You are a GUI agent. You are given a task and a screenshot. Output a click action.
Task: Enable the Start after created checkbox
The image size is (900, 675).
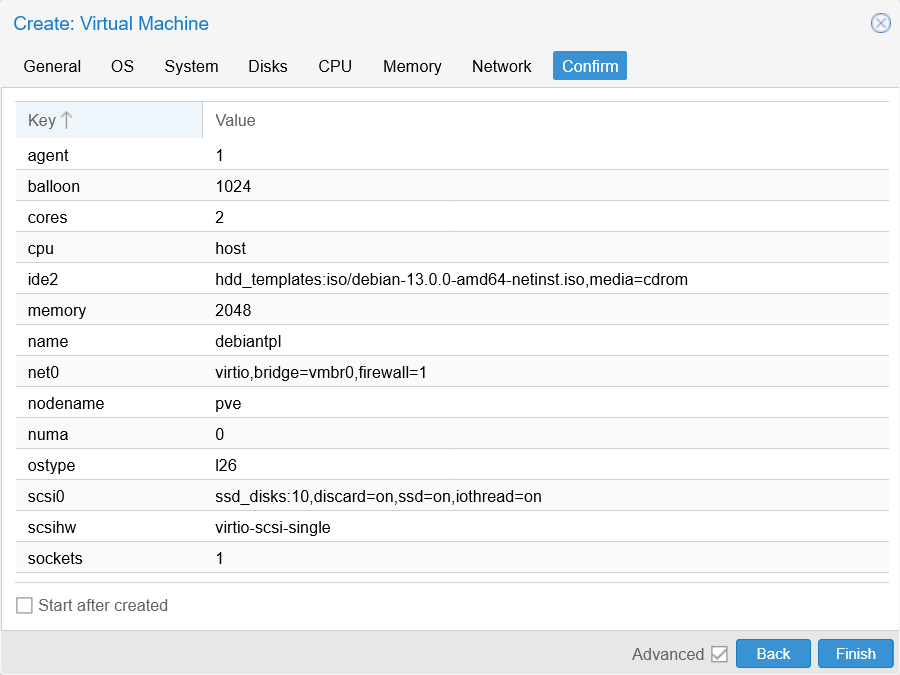(x=24, y=605)
